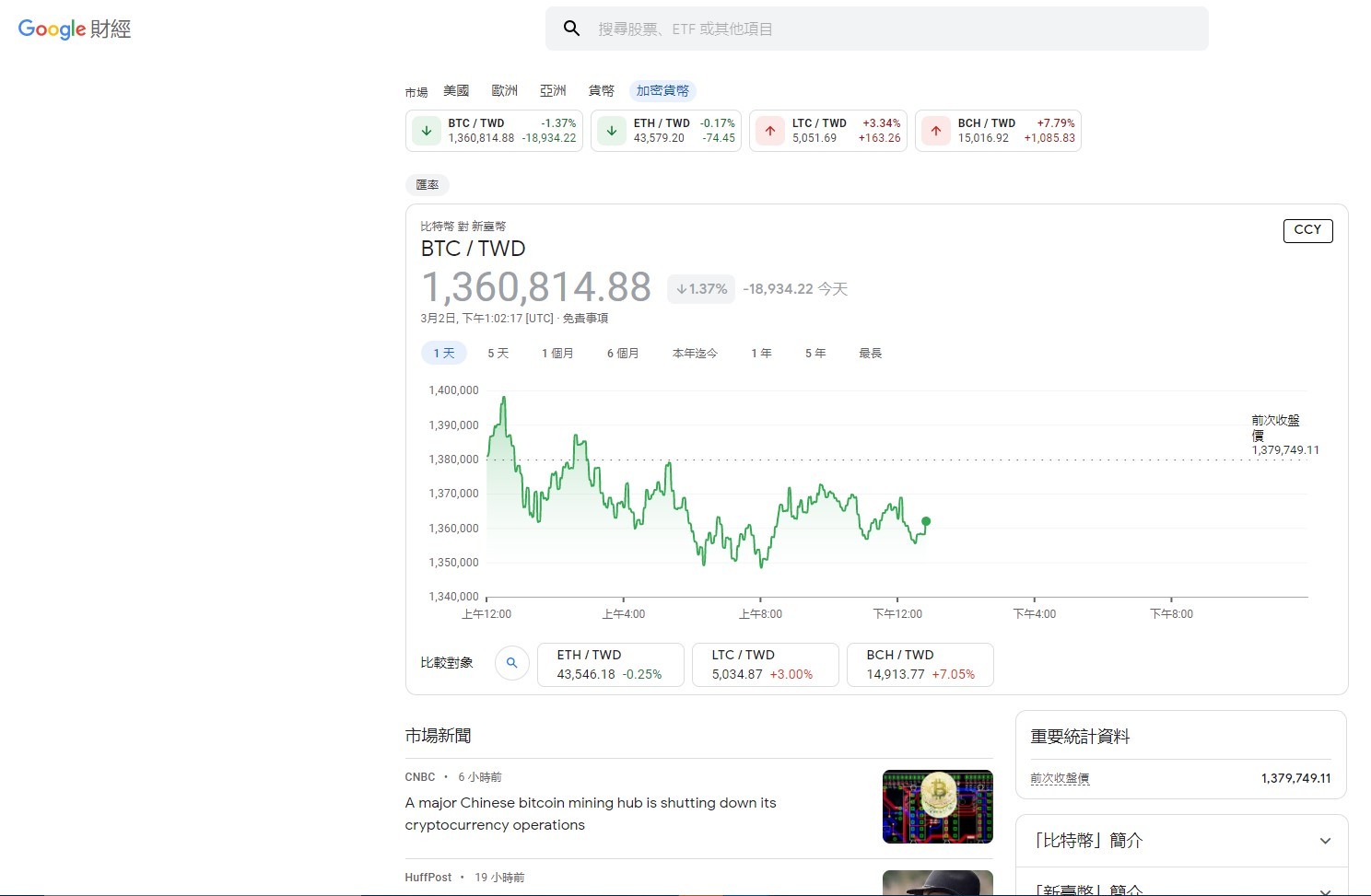Switch chart to 1 個月 range
This screenshot has height=896, width=1371.
coord(557,353)
